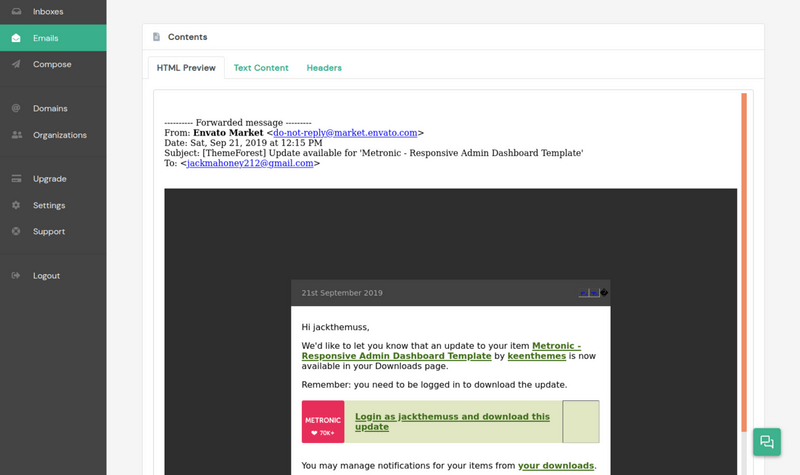Click the Contents document icon
This screenshot has width=800, height=475.
pos(157,37)
